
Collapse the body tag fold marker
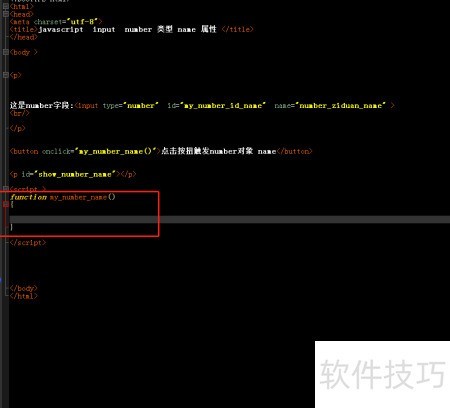pyautogui.click(x=6, y=52)
